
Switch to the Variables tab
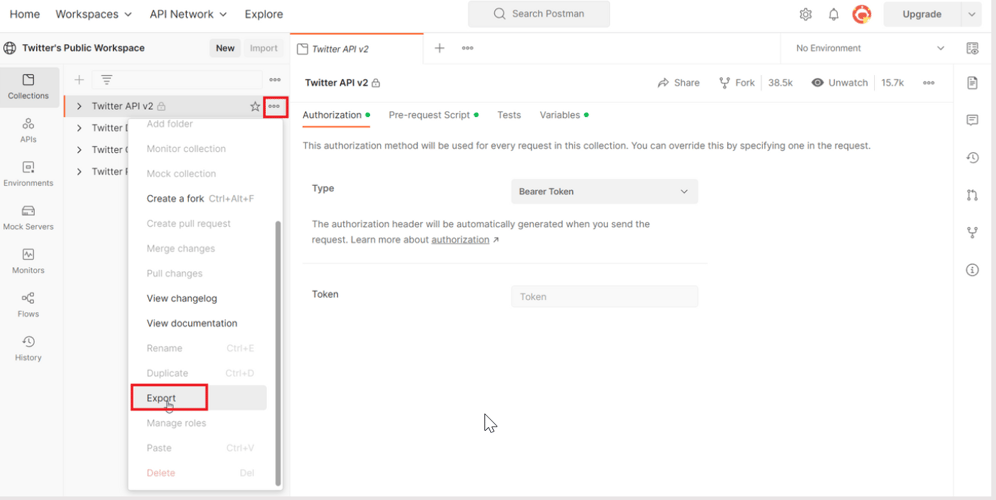pos(564,115)
